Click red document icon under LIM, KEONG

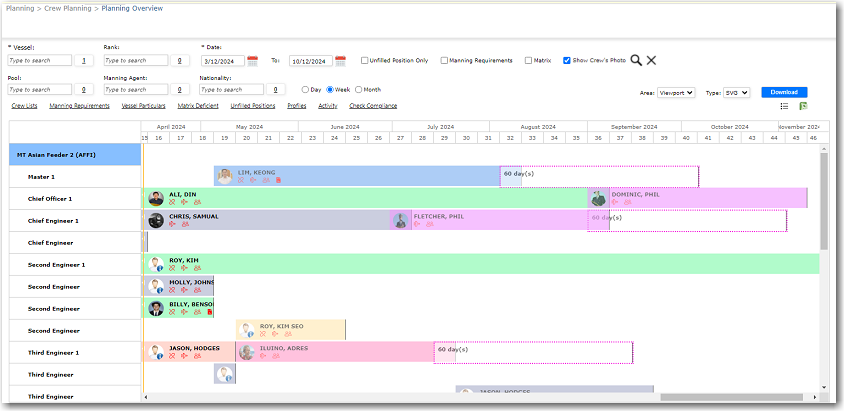[278, 181]
